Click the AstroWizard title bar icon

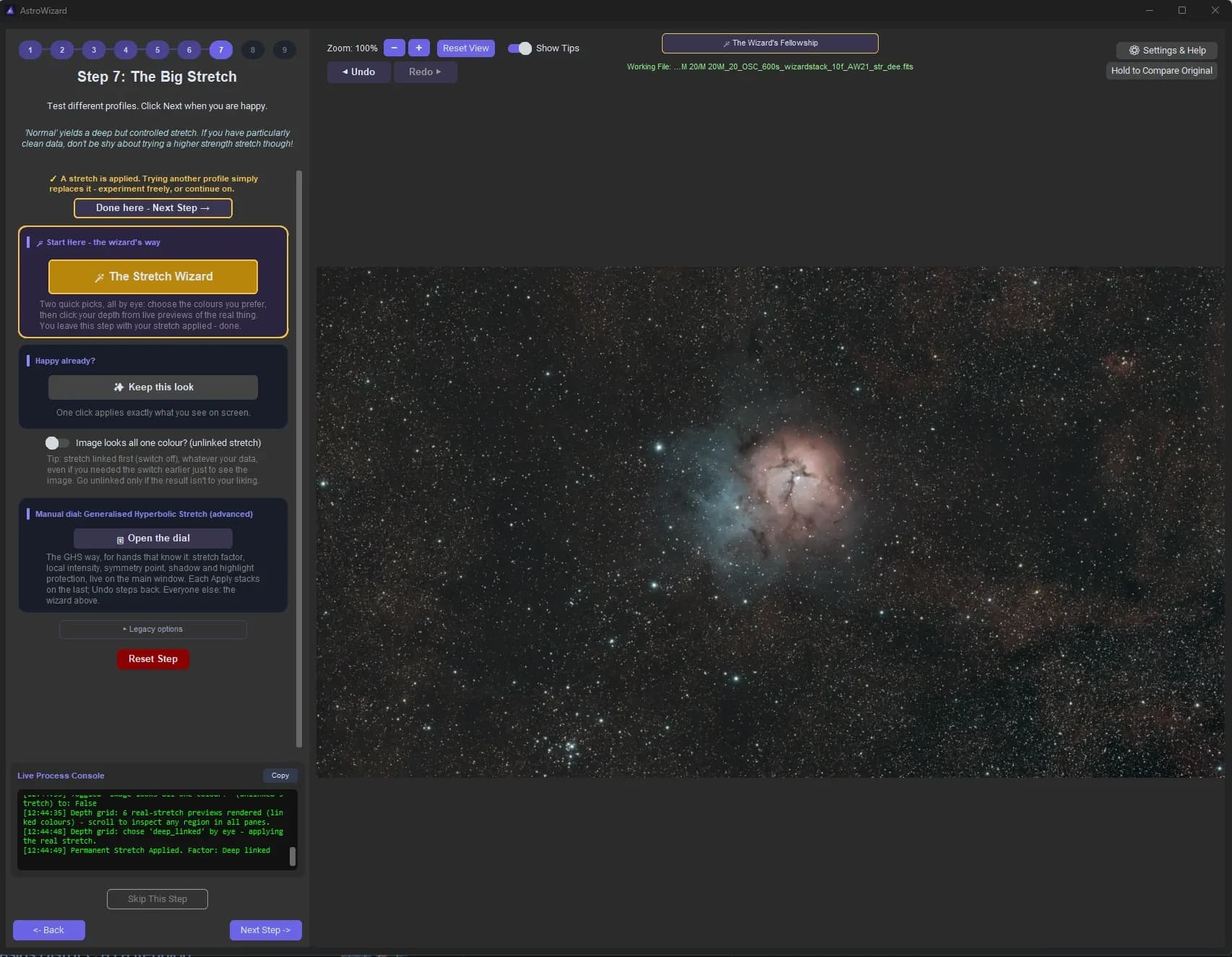coord(10,10)
